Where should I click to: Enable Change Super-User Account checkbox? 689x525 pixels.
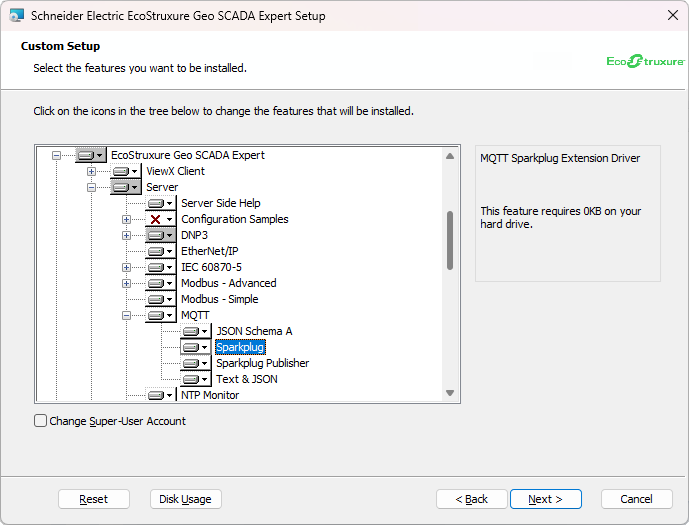(41, 421)
